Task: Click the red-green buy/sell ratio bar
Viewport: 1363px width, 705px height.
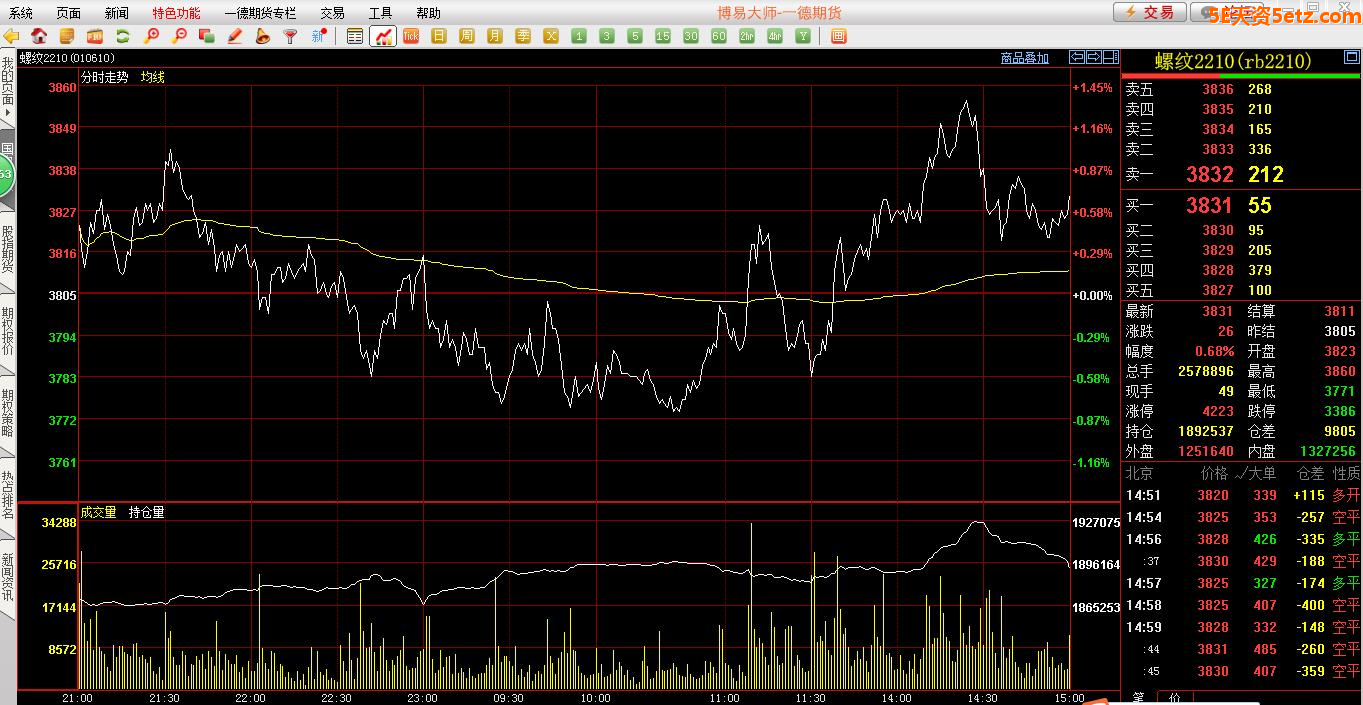Action: 1241,75
